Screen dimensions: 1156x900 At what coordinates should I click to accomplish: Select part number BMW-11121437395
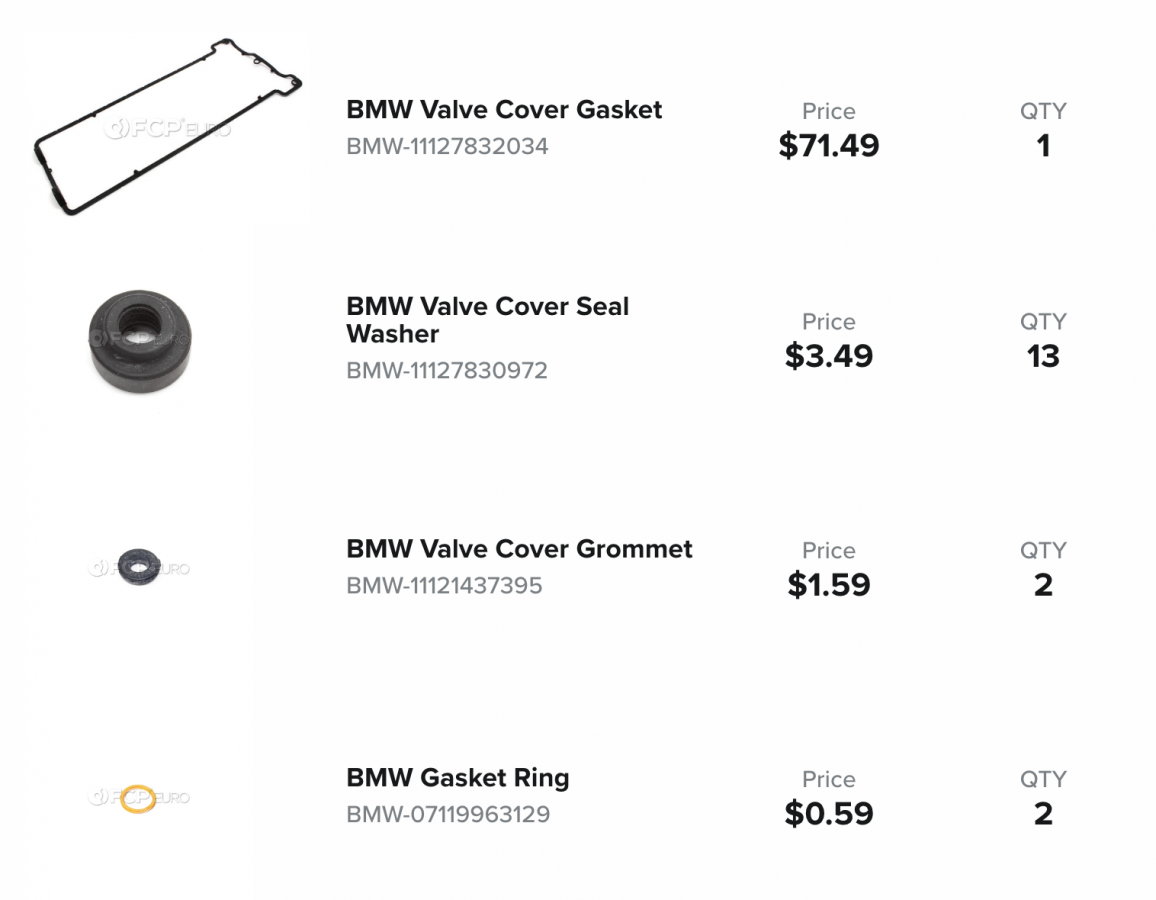[444, 585]
